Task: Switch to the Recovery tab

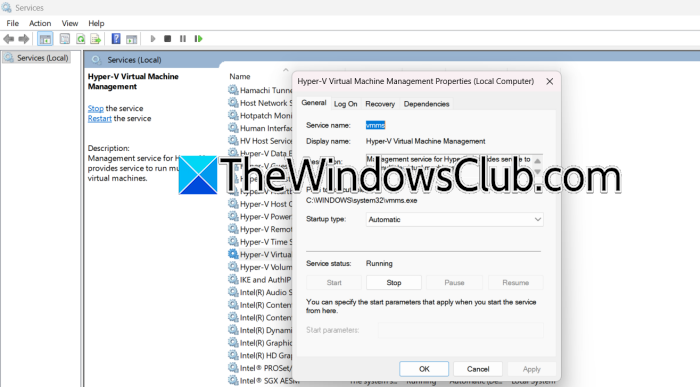Action: click(380, 104)
